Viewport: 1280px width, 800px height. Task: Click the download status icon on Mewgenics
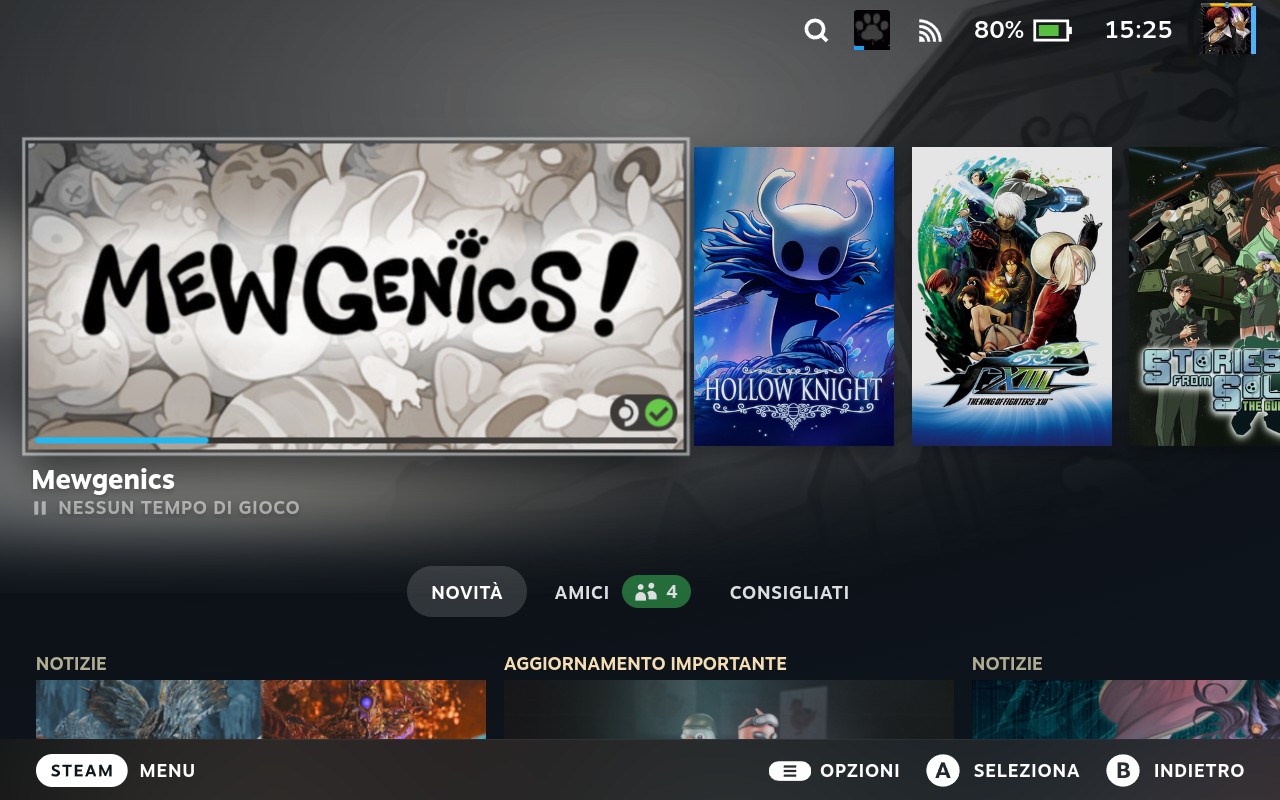tap(626, 412)
